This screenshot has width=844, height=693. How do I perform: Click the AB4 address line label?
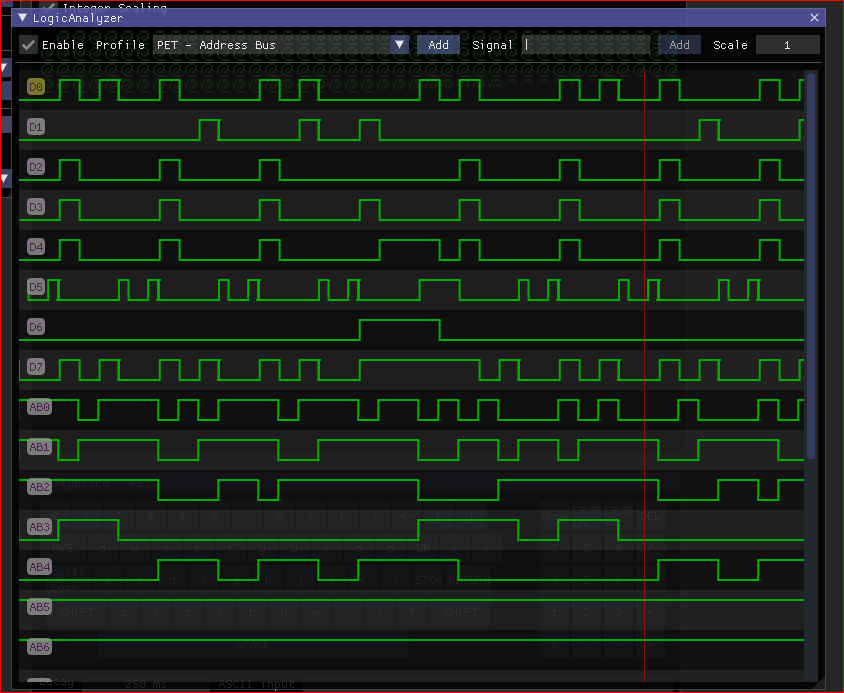tap(39, 567)
